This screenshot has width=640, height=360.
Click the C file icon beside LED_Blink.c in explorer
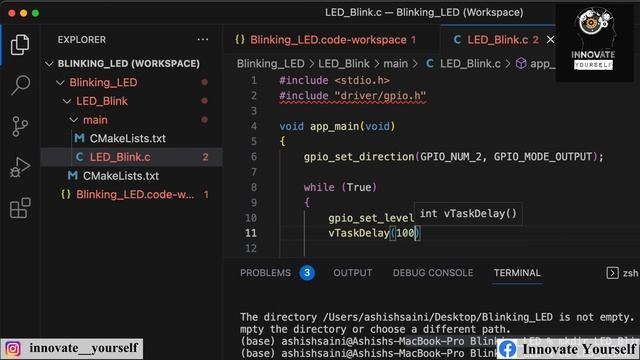pyautogui.click(x=80, y=157)
